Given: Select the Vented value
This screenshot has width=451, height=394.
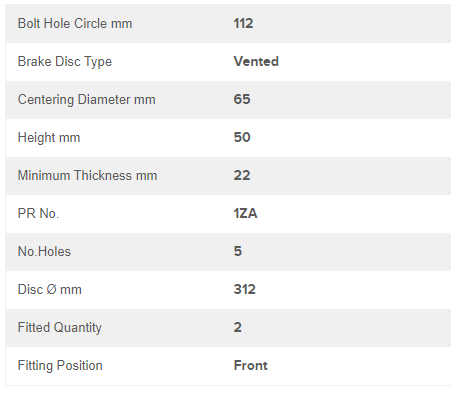Looking at the screenshot, I should pos(256,61).
